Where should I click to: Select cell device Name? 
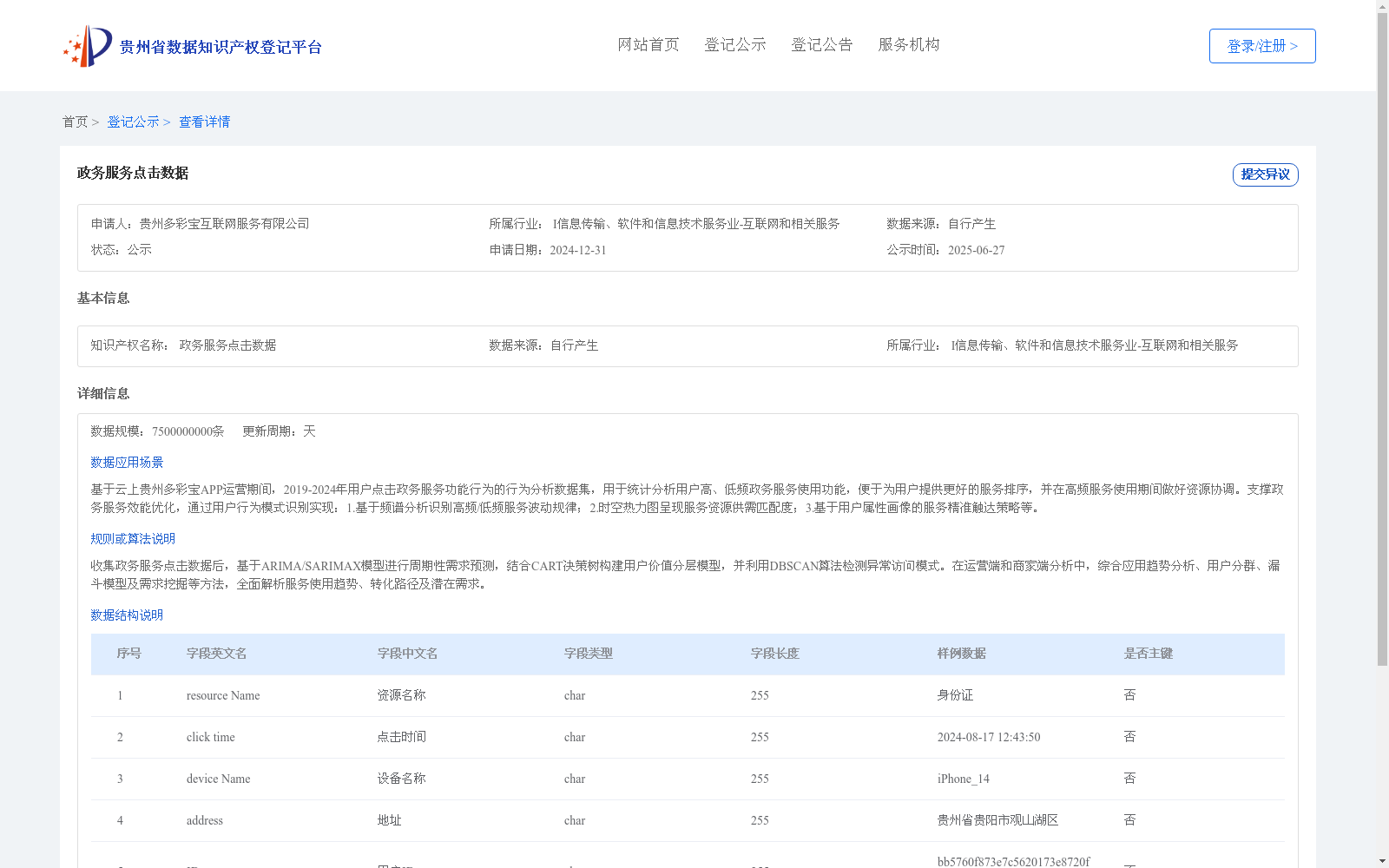pyautogui.click(x=219, y=779)
